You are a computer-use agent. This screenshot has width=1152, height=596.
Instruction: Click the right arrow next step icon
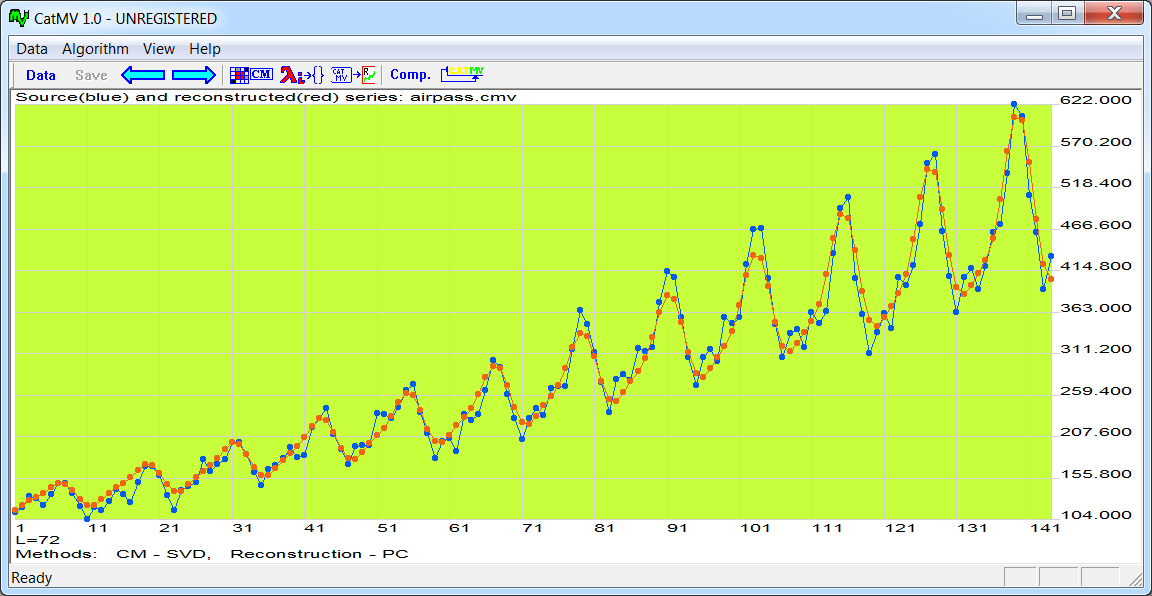pos(194,75)
